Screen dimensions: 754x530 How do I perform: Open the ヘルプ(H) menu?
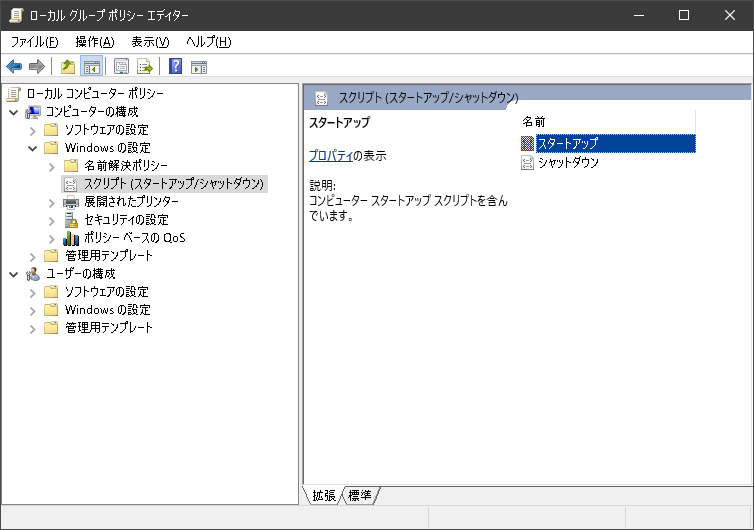point(209,42)
